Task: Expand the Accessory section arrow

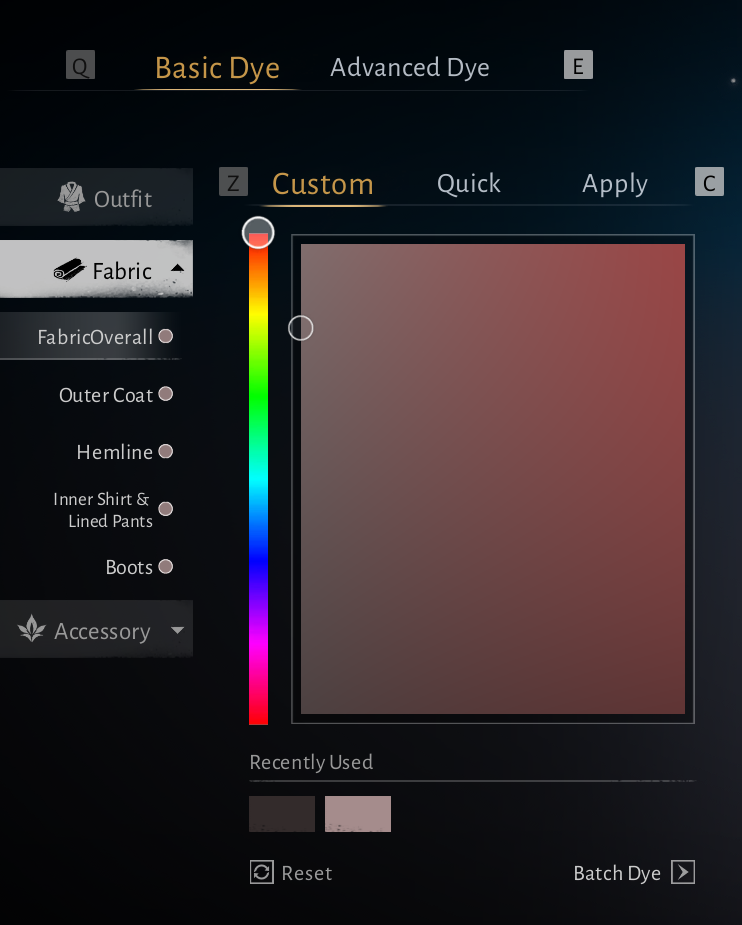Action: click(x=177, y=630)
